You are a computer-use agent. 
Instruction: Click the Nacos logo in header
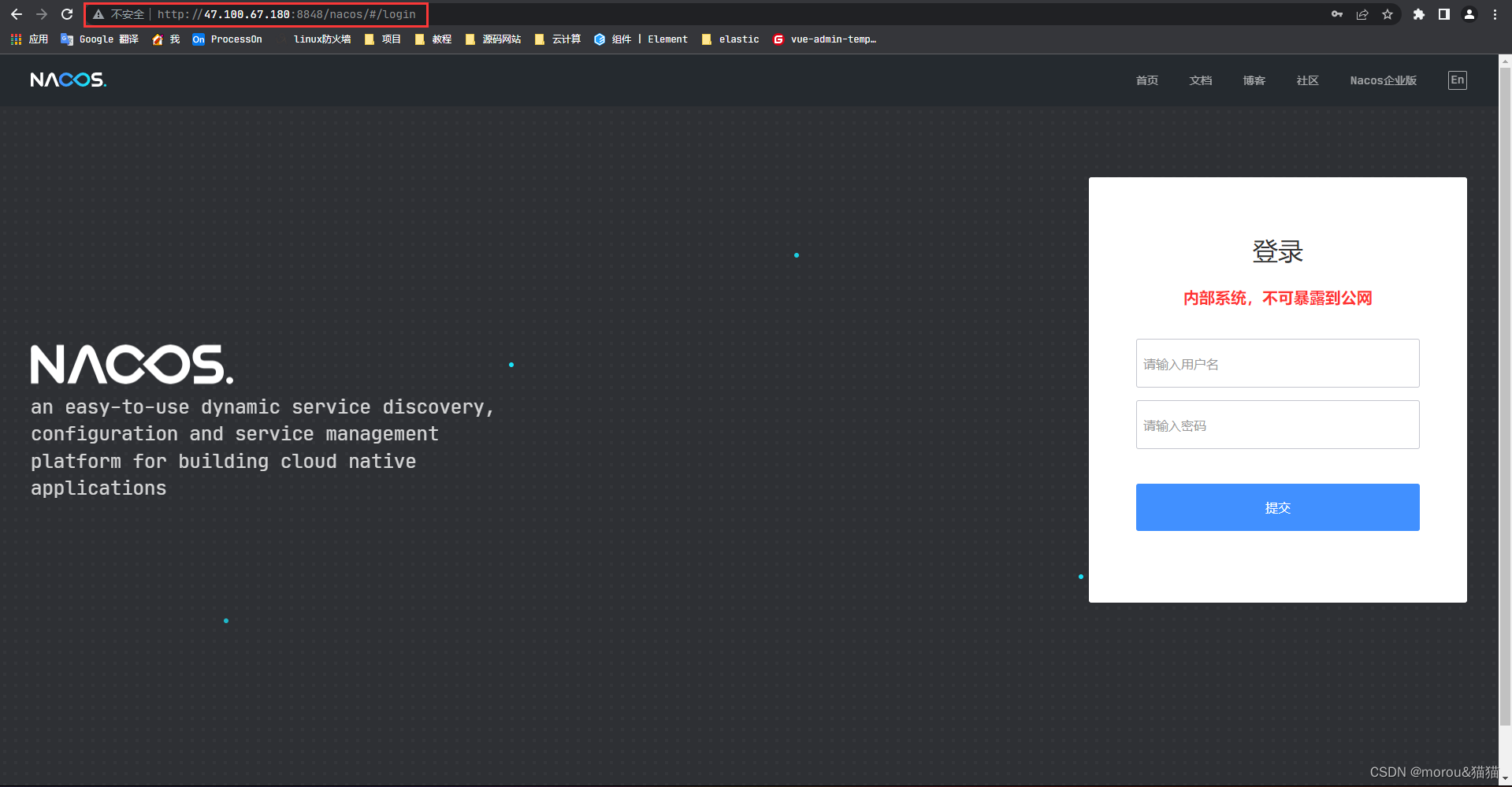(x=69, y=80)
